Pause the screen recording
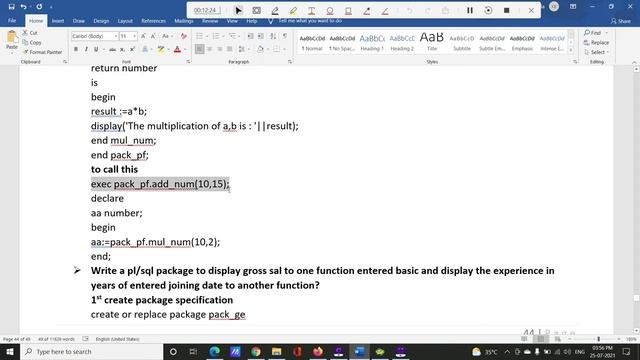The height and width of the screenshot is (360, 640). [470, 10]
